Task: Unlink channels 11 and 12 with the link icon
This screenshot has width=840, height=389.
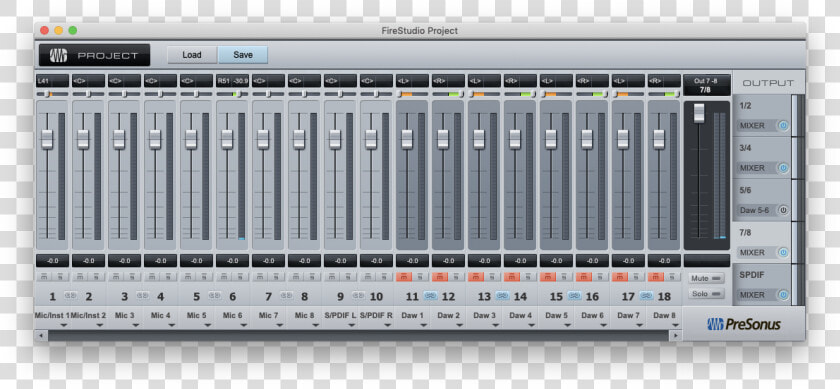Action: pos(431,295)
